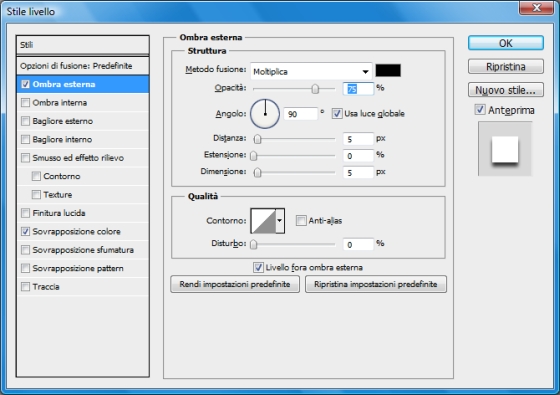Click the Distanza value field
560x395 pixels.
click(358, 139)
